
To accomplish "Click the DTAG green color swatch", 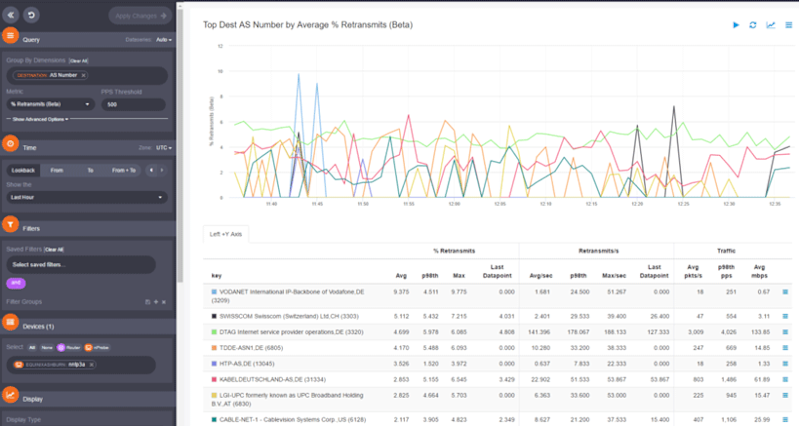I will (214, 332).
